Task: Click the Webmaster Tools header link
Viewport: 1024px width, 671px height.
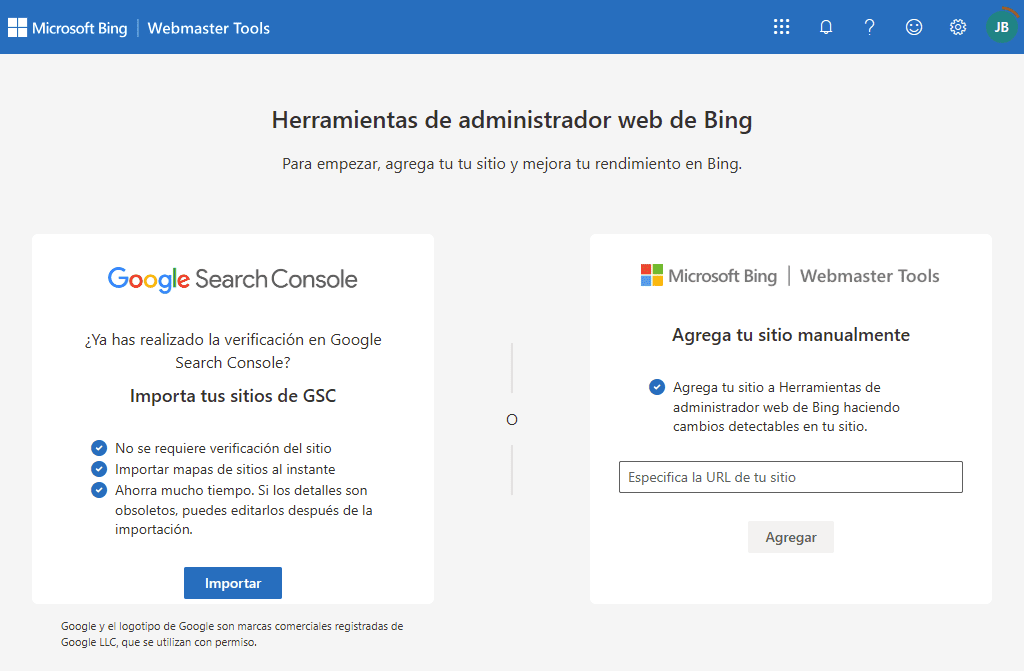Action: [208, 28]
